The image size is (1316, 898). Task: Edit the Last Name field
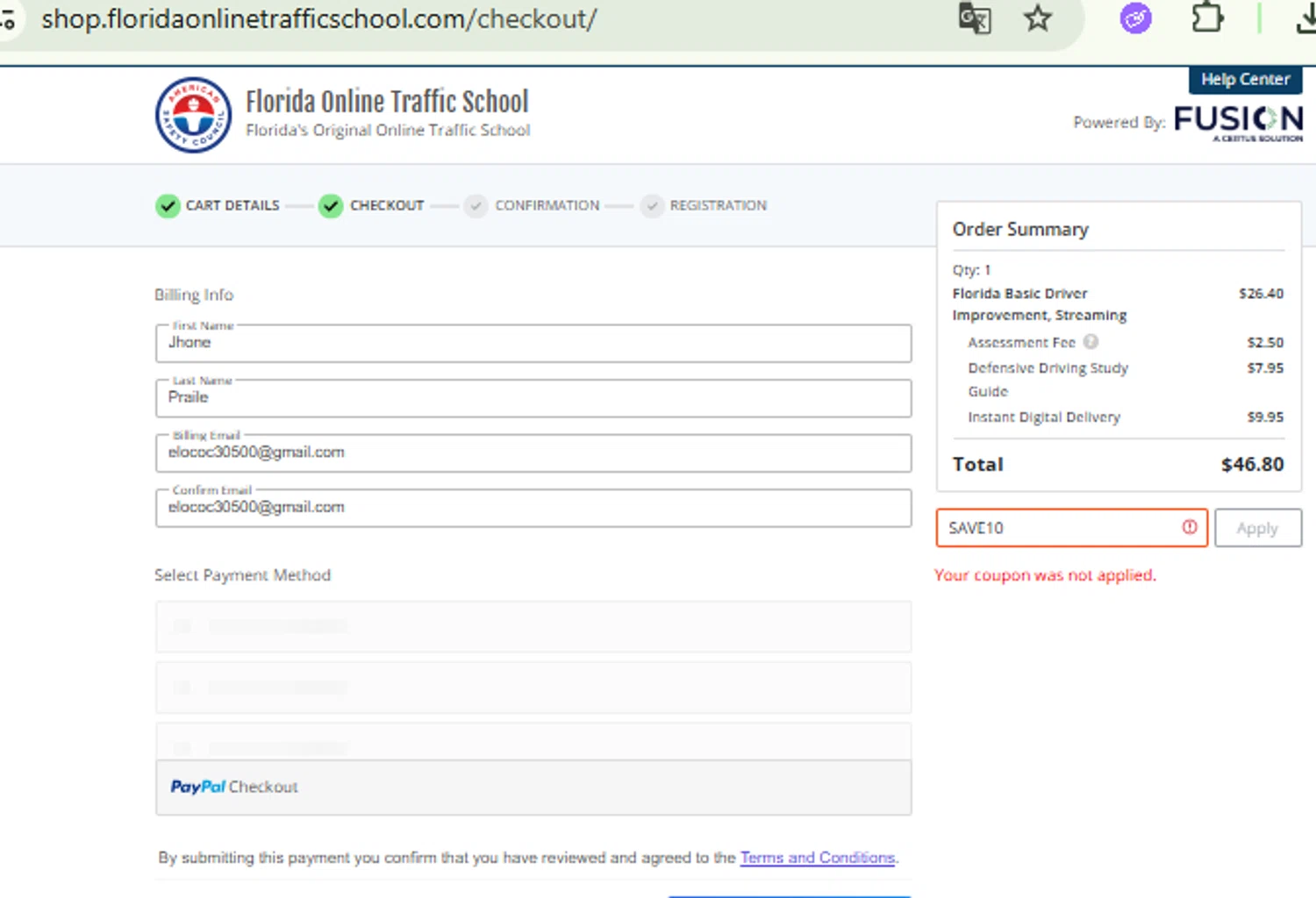pos(533,398)
